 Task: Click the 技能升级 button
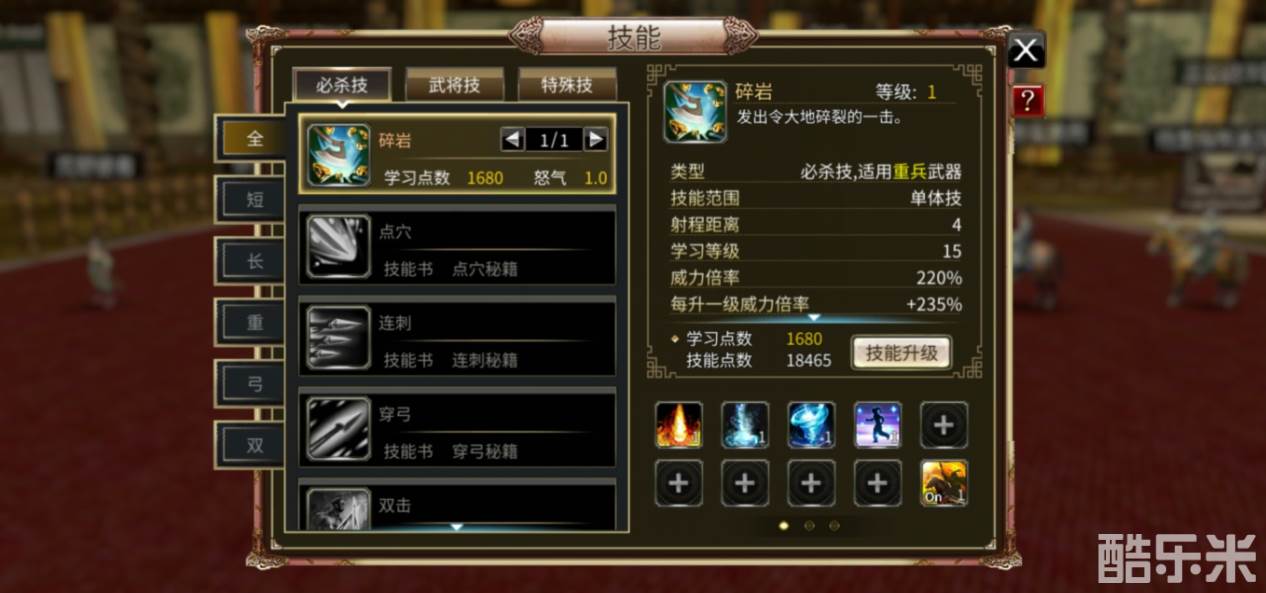901,353
